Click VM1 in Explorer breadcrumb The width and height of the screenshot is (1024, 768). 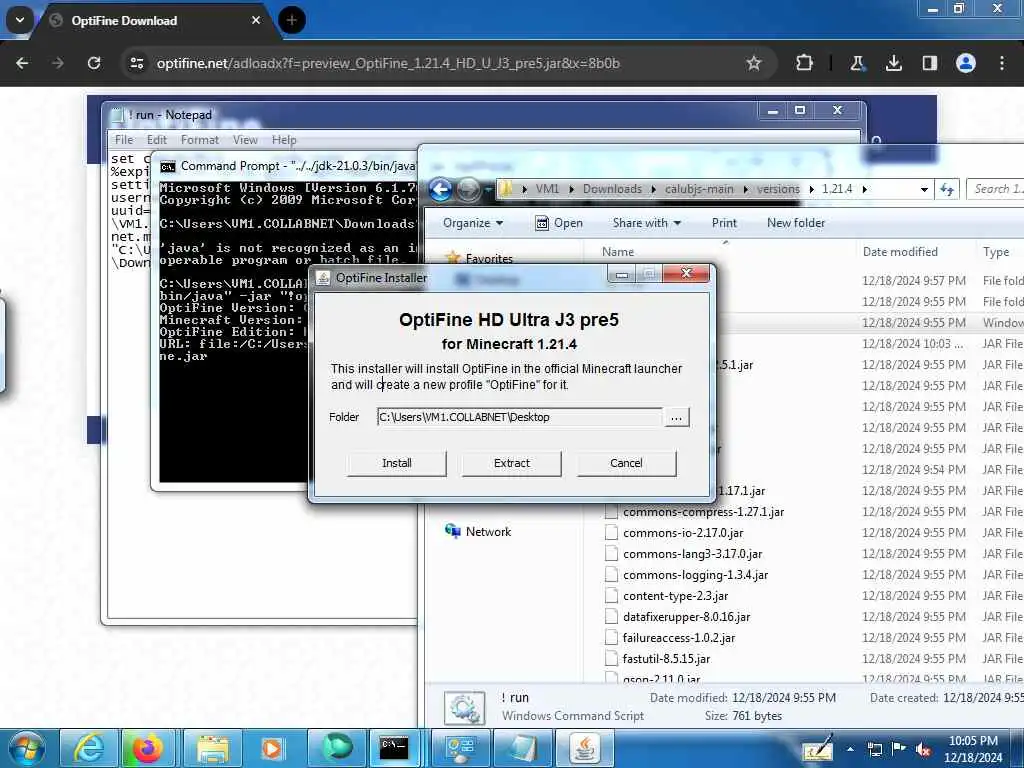click(x=547, y=189)
